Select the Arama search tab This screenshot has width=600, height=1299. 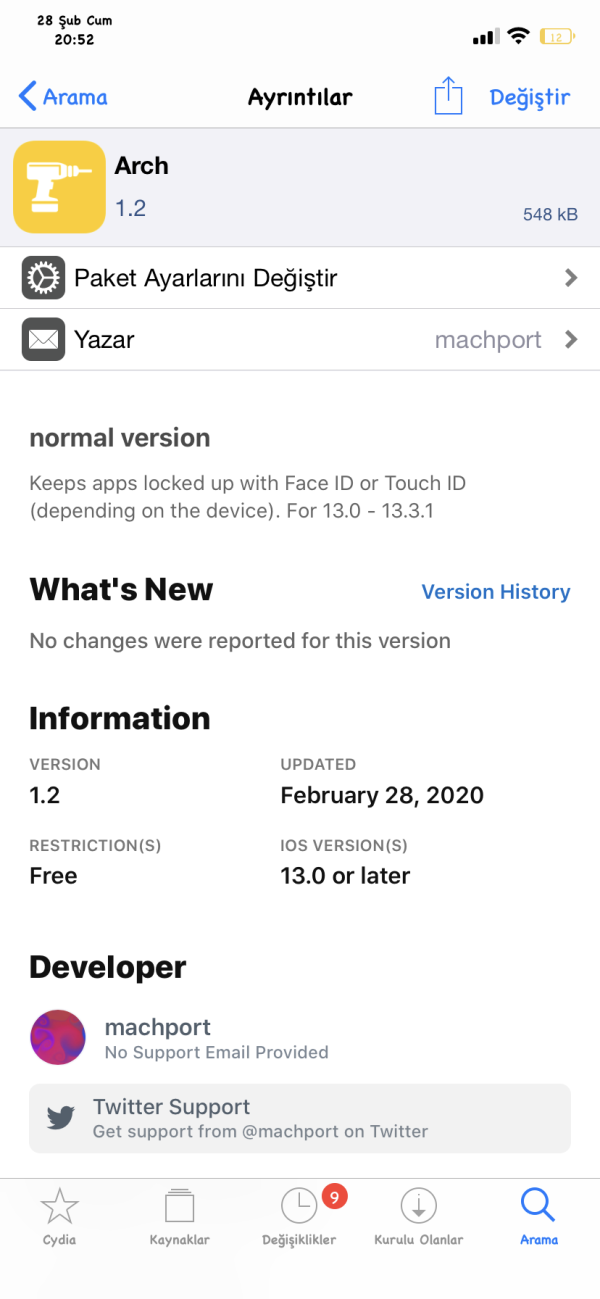[x=538, y=1216]
